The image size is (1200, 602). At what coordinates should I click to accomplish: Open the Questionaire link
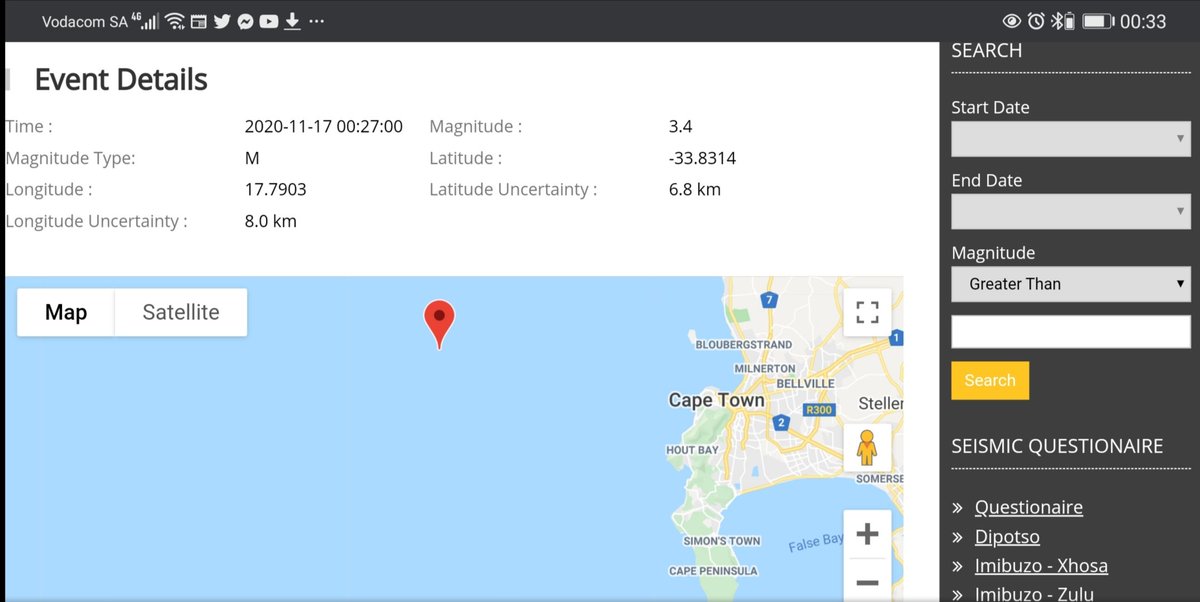(1029, 507)
